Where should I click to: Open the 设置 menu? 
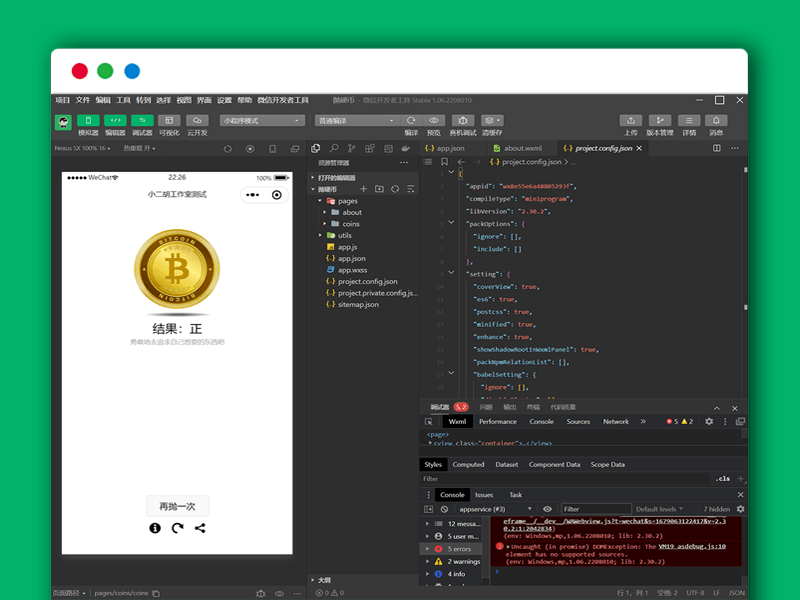[224, 100]
